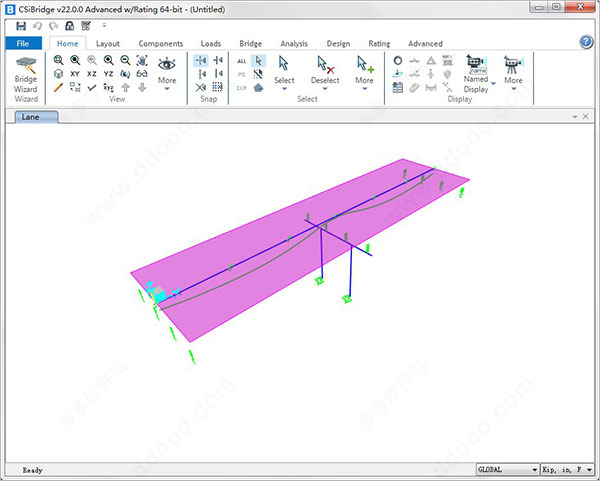600x481 pixels.
Task: Open the GLOBAL coordinate system combo box
Action: click(x=507, y=469)
